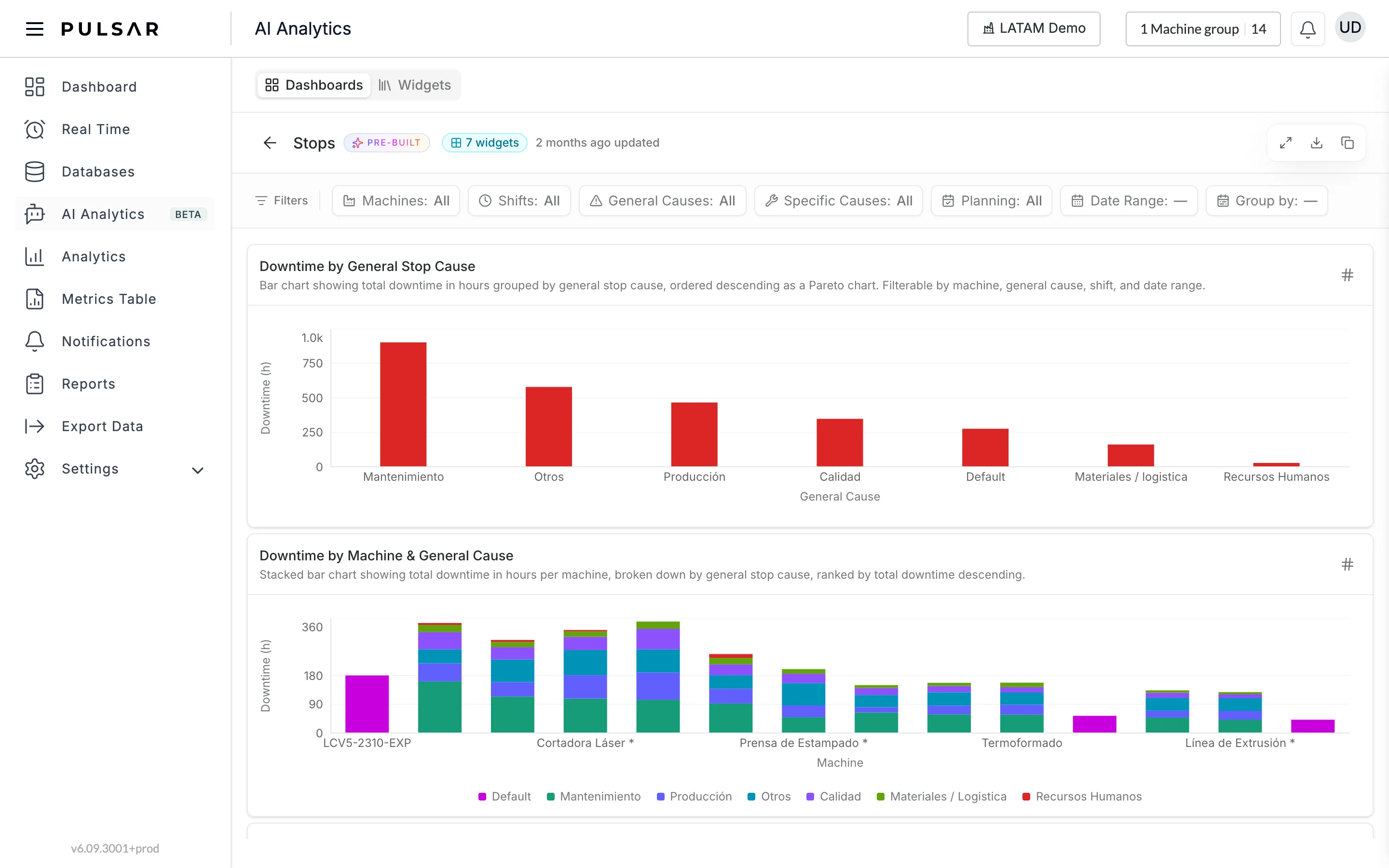Open Metrics Table in sidebar

pyautogui.click(x=115, y=299)
